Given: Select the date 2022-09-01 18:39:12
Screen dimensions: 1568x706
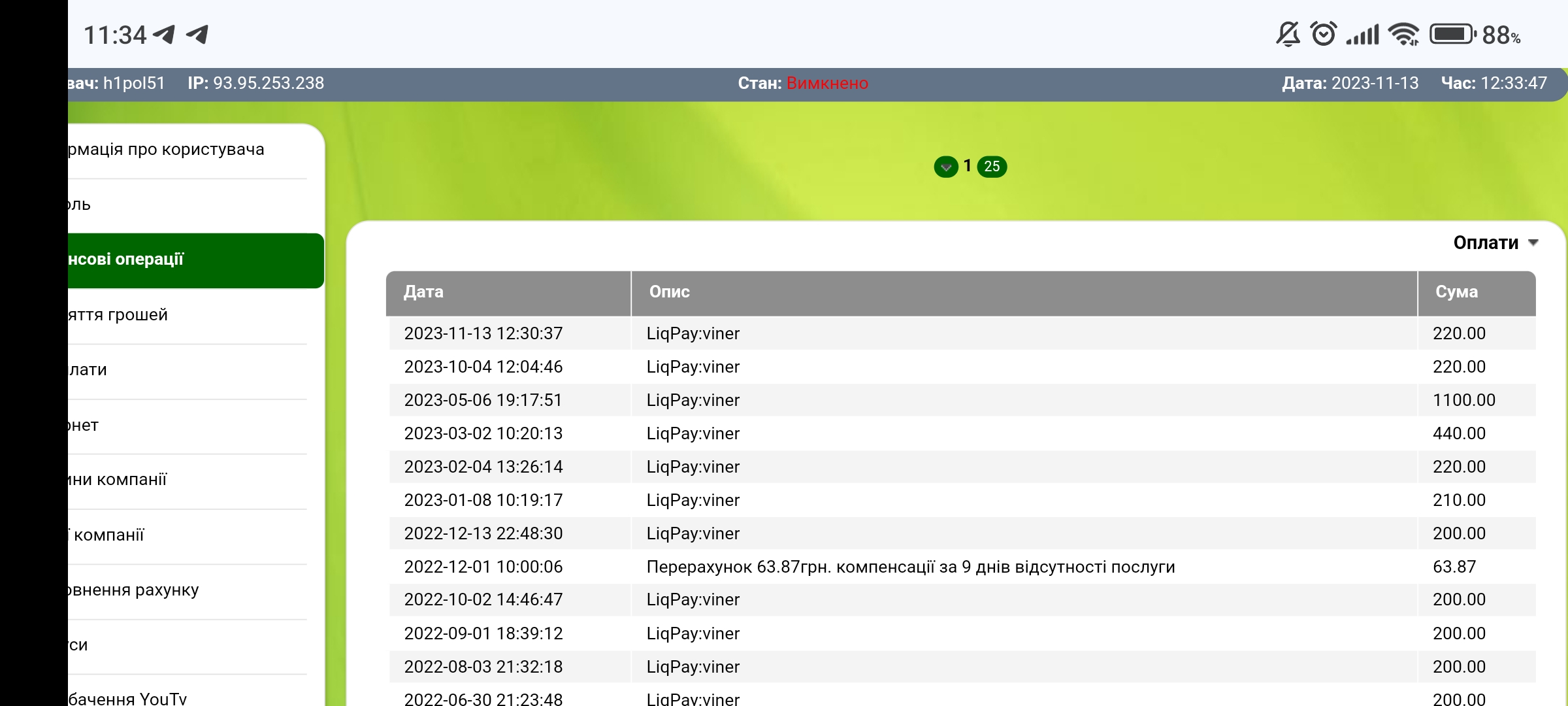Looking at the screenshot, I should pos(483,633).
